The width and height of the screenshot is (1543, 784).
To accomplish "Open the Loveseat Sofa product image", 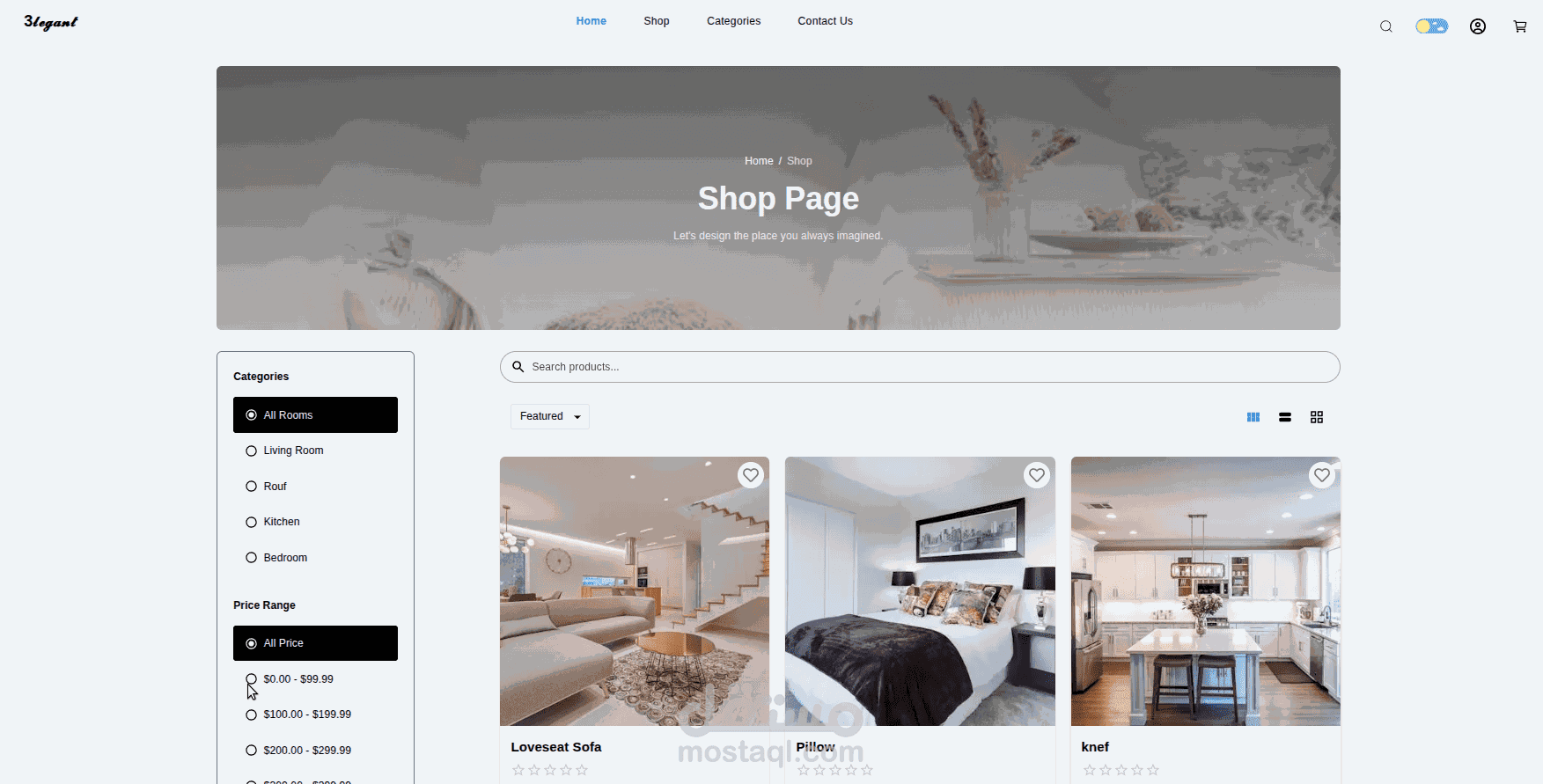I will tap(635, 591).
